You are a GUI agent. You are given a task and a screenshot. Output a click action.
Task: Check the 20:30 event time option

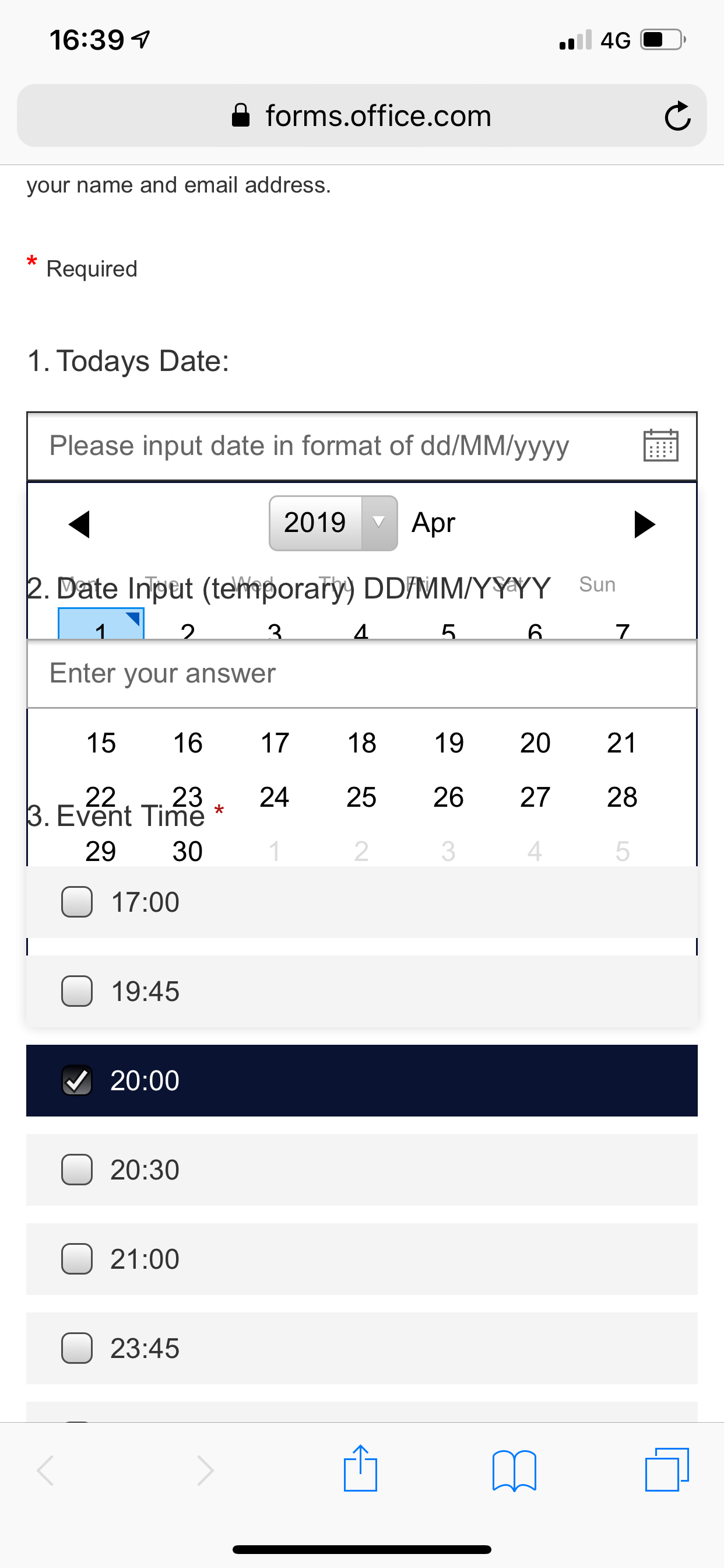pos(77,1170)
